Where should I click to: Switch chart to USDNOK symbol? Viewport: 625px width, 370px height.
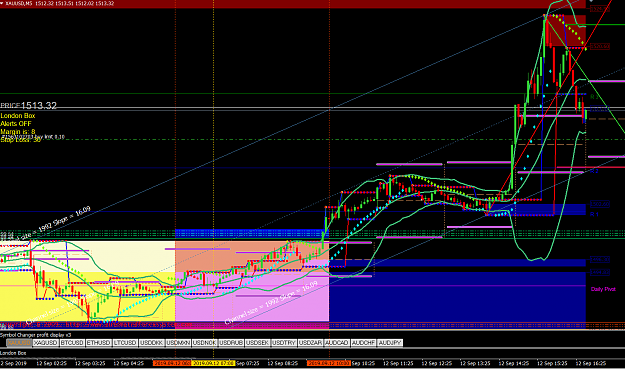tap(204, 343)
